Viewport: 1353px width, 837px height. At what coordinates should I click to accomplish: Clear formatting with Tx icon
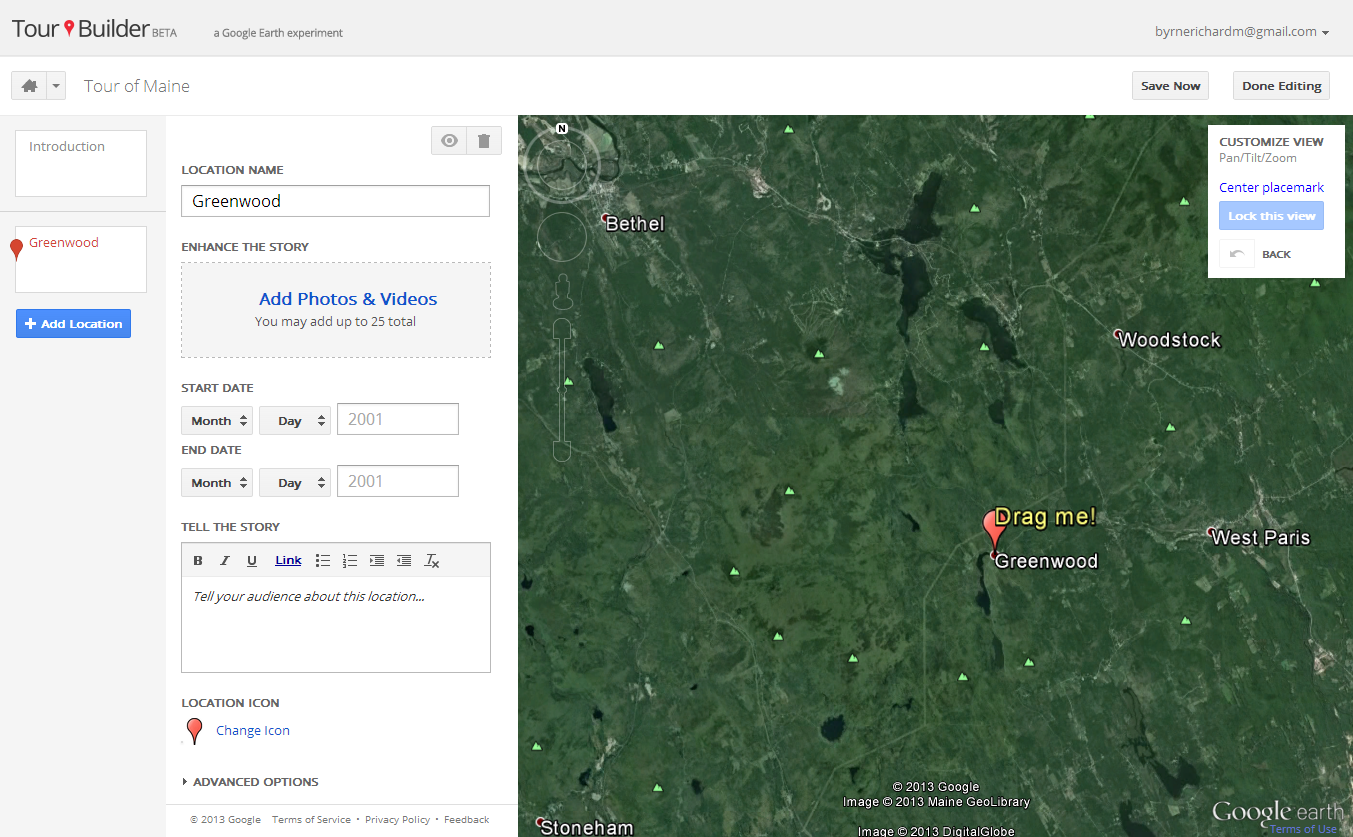pyautogui.click(x=432, y=561)
